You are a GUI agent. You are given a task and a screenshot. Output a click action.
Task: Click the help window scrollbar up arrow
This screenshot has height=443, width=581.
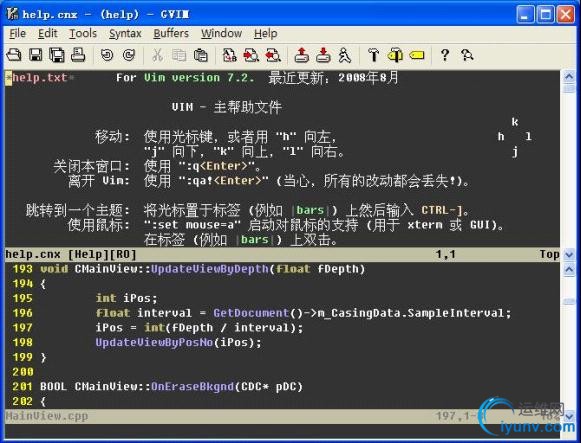[x=569, y=77]
